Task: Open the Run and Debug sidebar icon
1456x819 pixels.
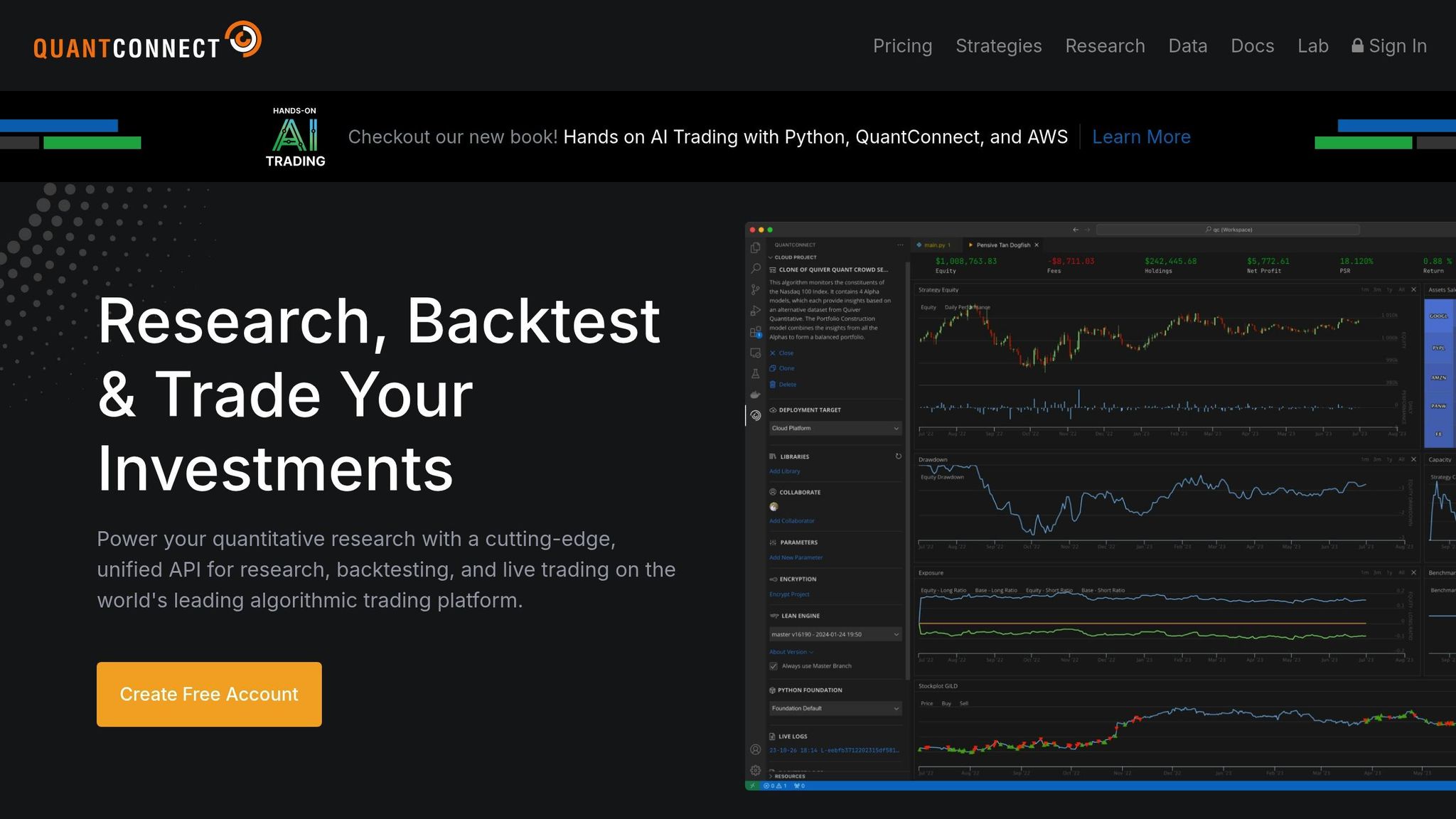Action: click(x=755, y=311)
